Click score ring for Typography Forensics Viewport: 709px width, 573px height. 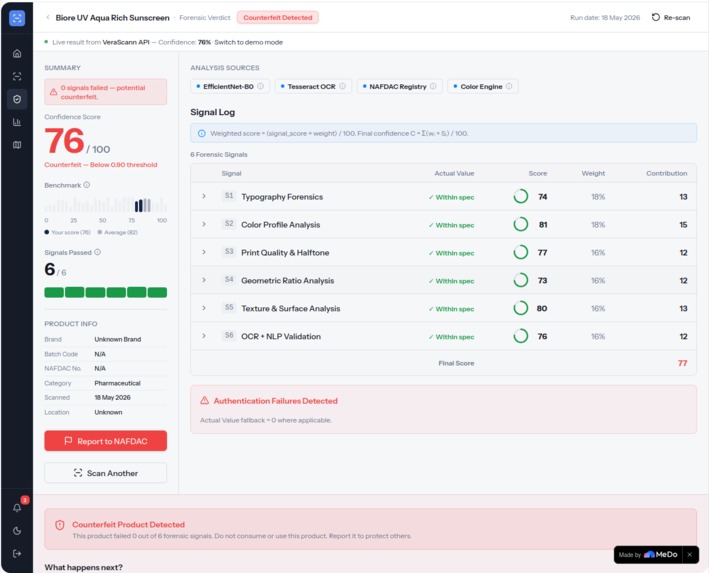click(520, 196)
